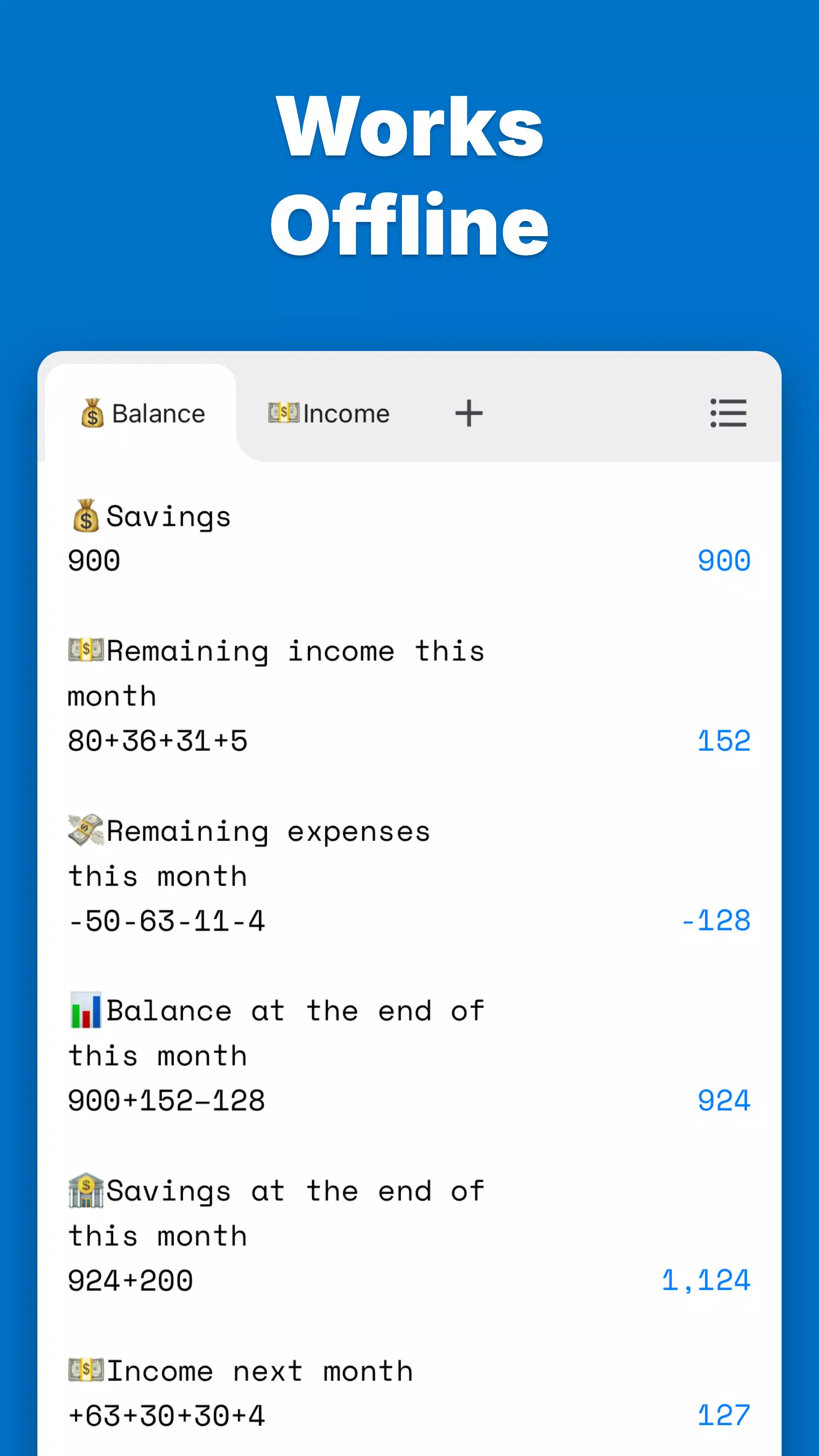
Task: Add a new tab with the plus icon
Action: 469,413
